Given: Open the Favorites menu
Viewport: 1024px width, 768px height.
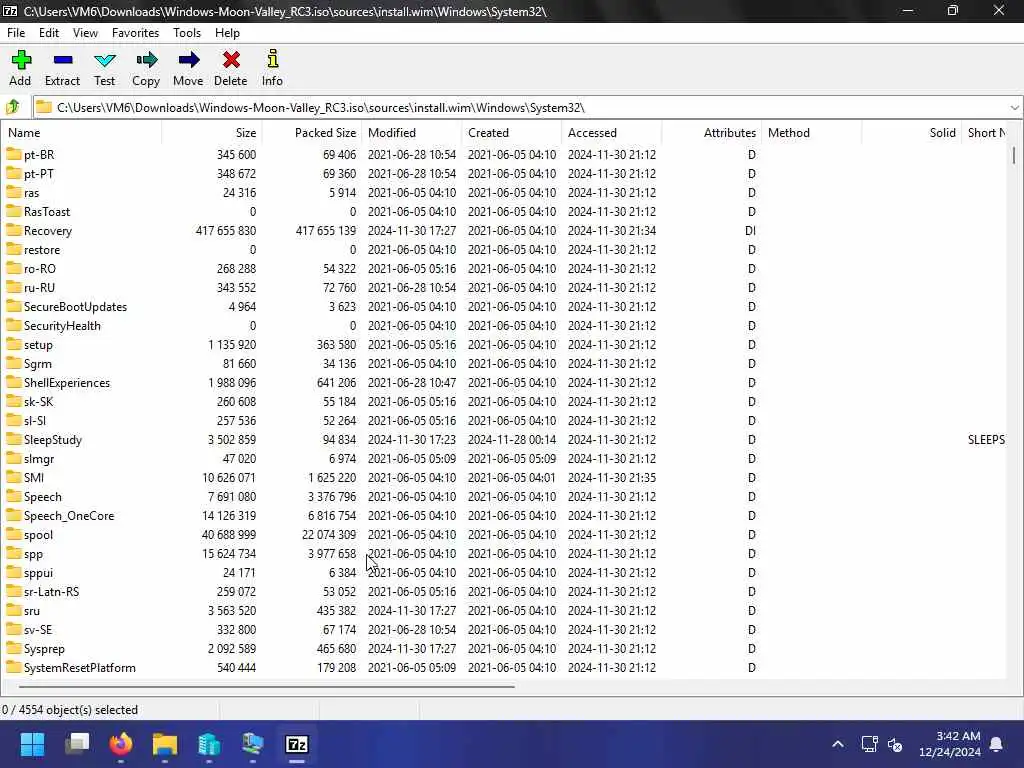Looking at the screenshot, I should click(x=135, y=33).
